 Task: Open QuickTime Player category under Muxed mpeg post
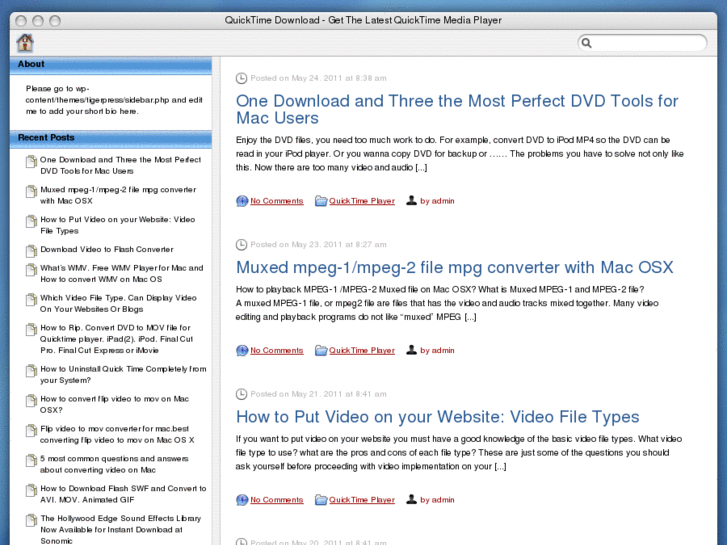(362, 350)
